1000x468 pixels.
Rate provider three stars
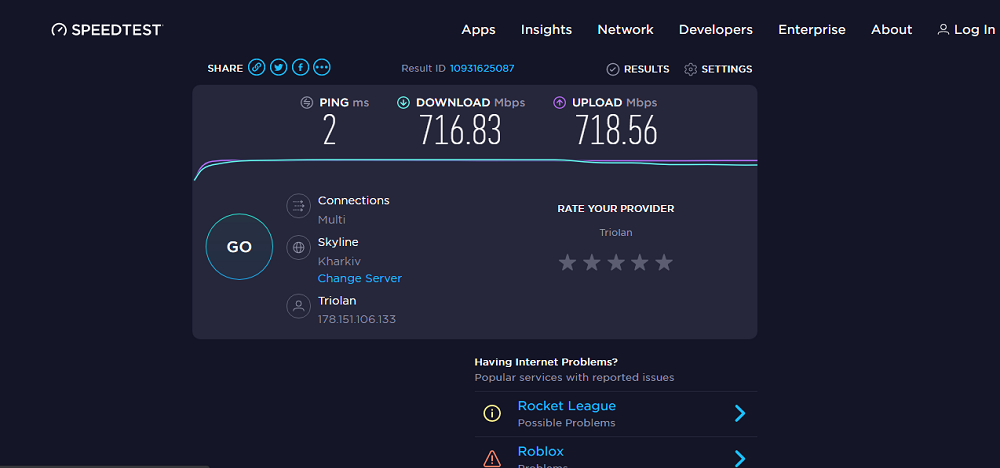tap(615, 262)
